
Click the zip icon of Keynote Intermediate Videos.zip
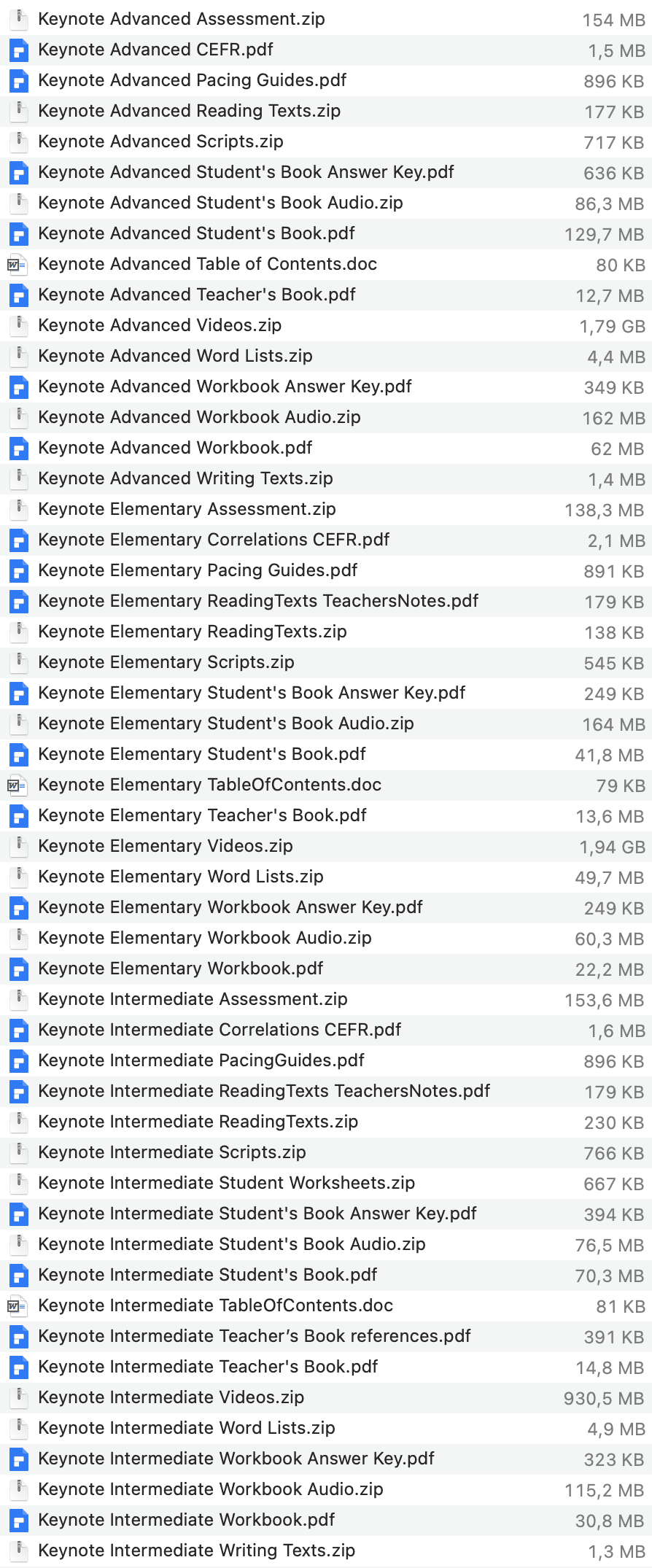point(18,1397)
